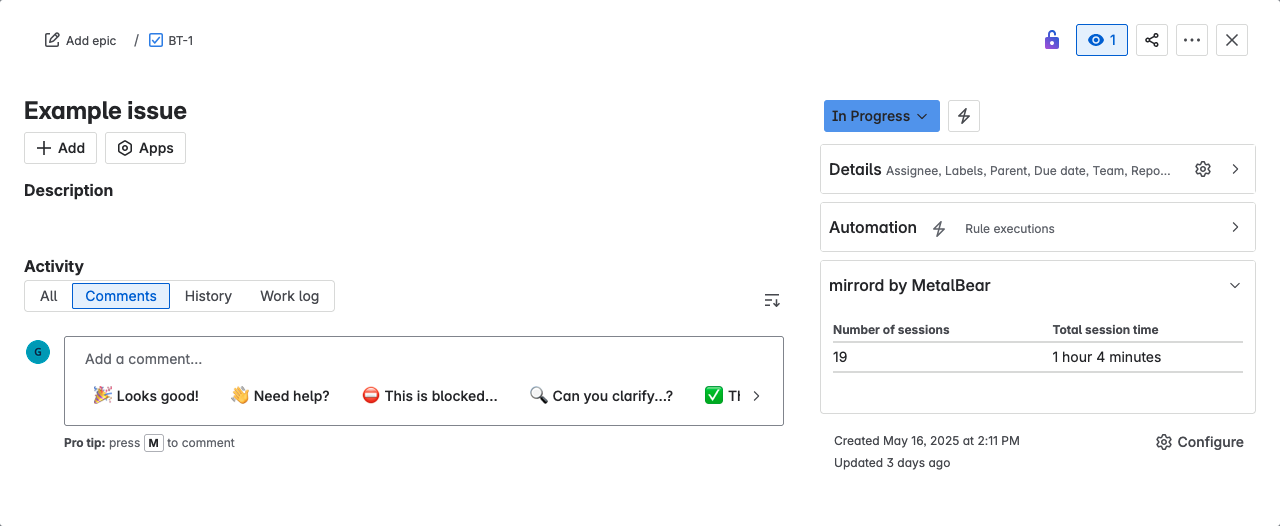Switch to the History activity tab

[x=208, y=296]
